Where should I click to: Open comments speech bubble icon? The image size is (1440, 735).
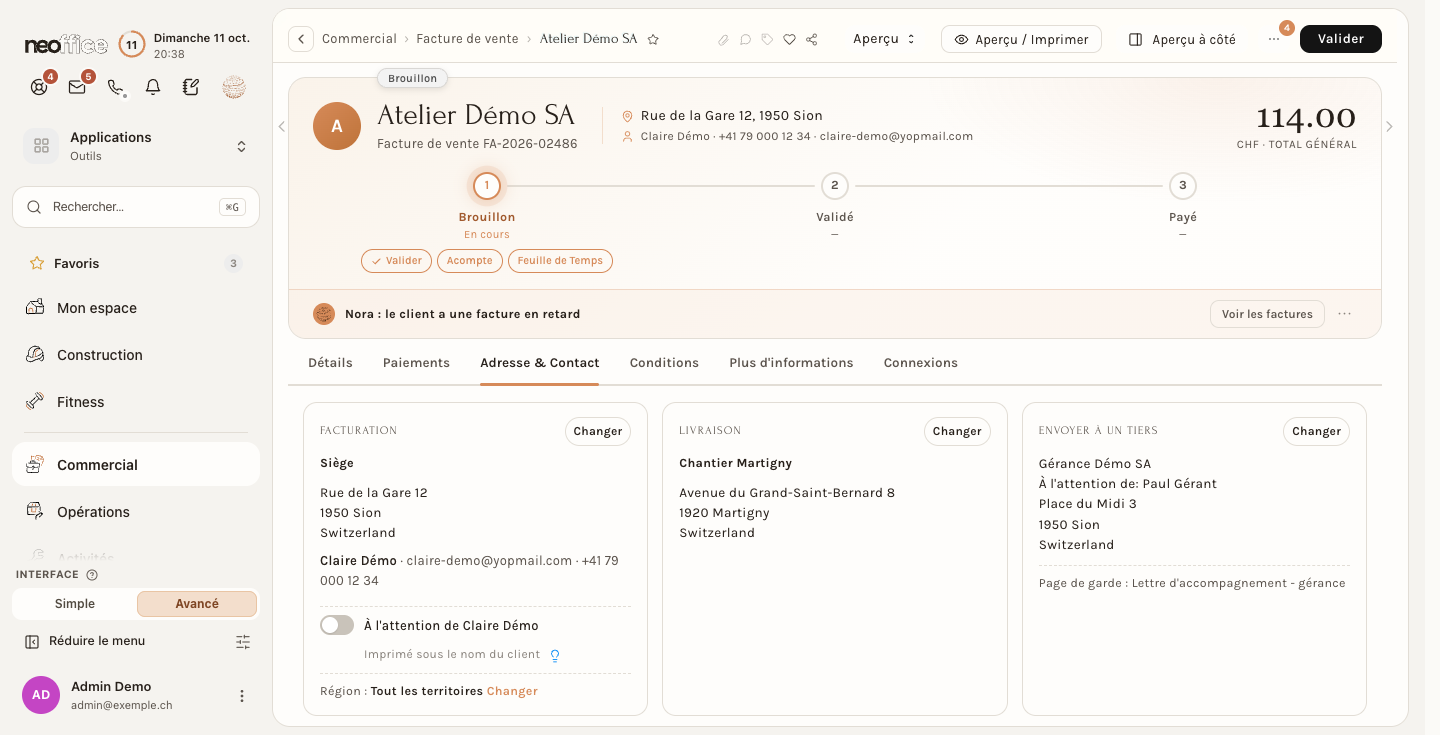(745, 40)
